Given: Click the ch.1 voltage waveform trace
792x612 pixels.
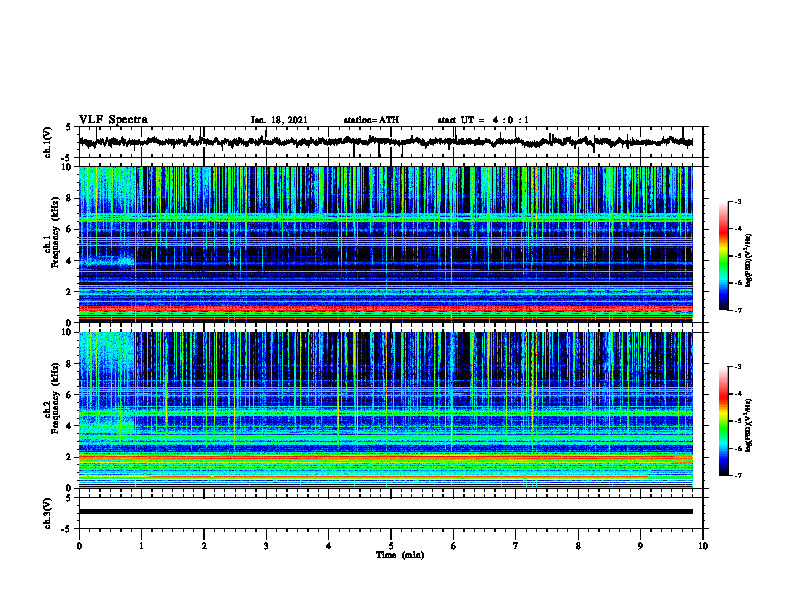Looking at the screenshot, I should [386, 142].
